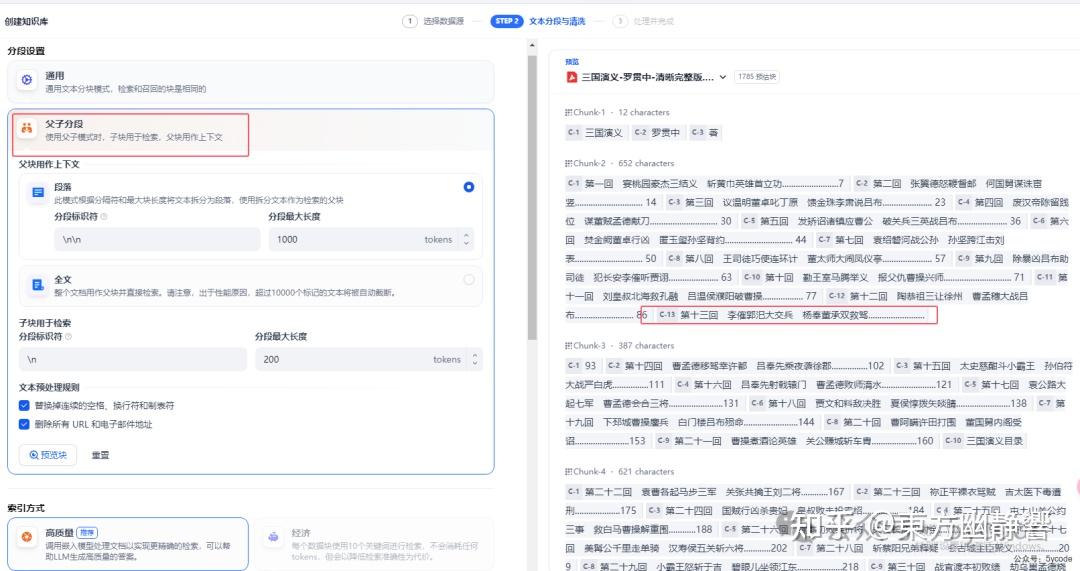The height and width of the screenshot is (571, 1080).
Task: Click the 三国演义 file name text
Action: 647,77
